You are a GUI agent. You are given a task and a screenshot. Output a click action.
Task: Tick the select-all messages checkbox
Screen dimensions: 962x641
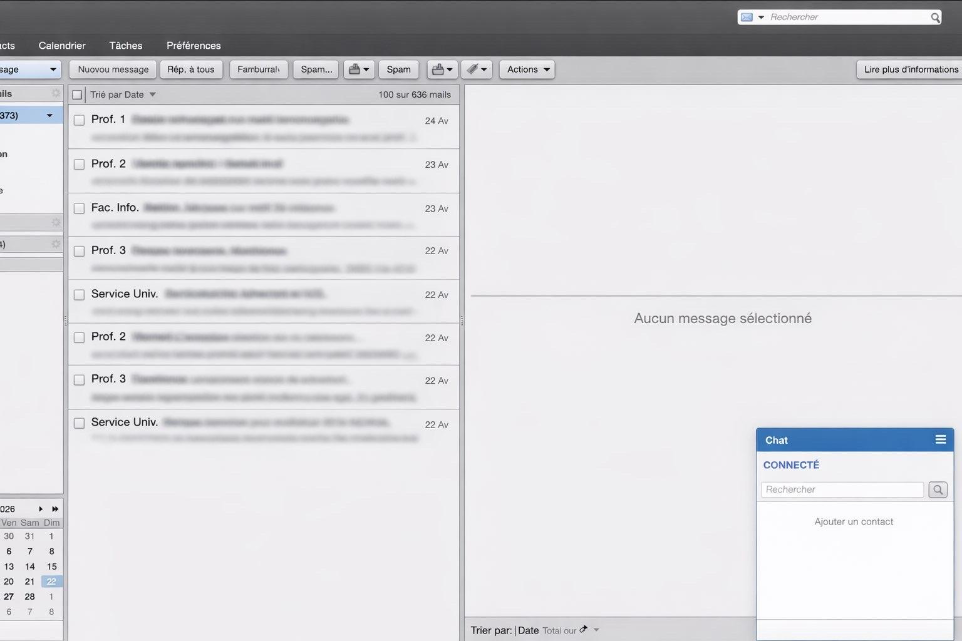tap(78, 95)
